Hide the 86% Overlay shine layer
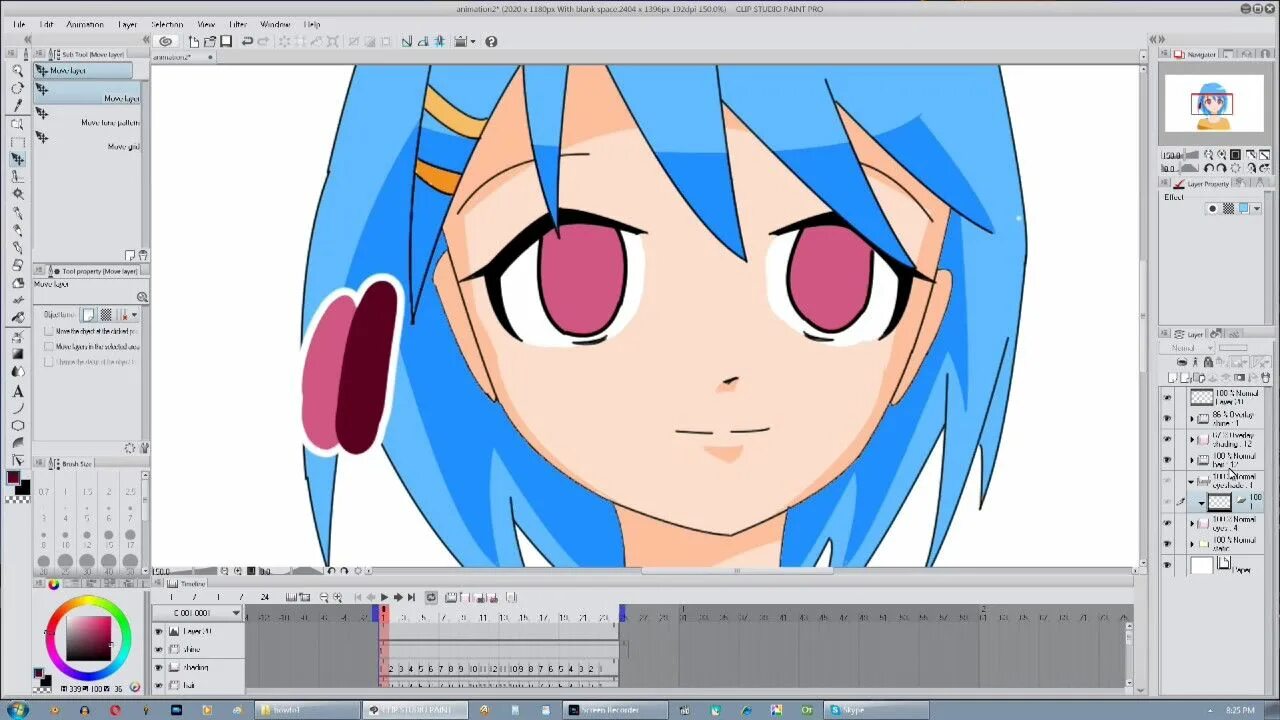 (1166, 419)
